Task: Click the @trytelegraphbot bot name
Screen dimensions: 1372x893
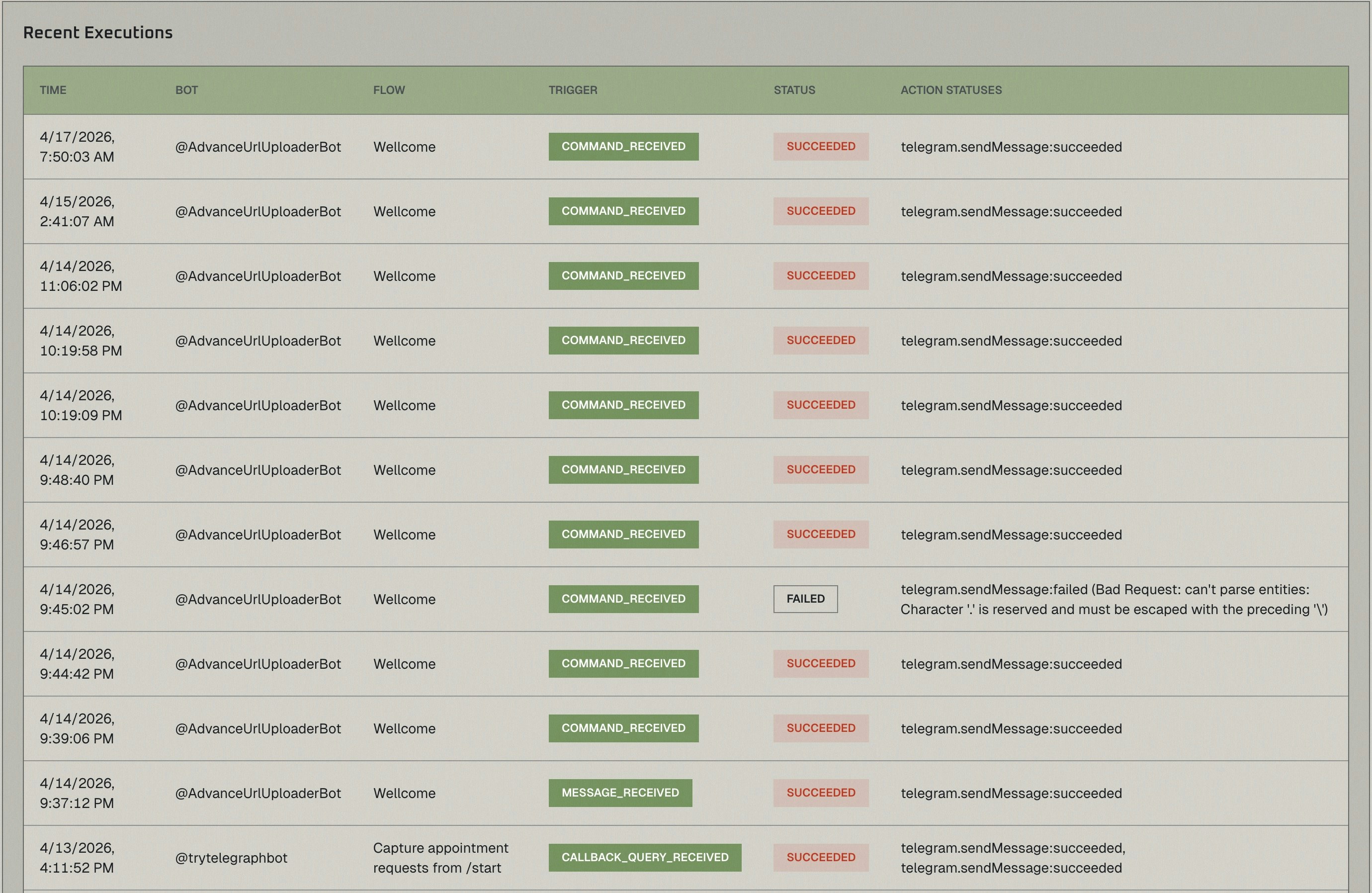Action: [x=231, y=858]
